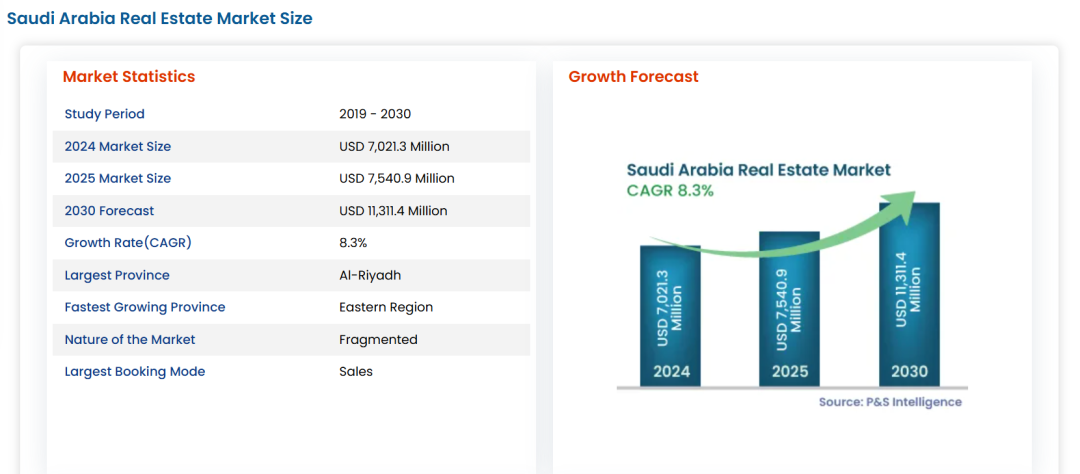Click the Saudi Arabia Real Estate Market Size heading
The image size is (1080, 474).
160,18
